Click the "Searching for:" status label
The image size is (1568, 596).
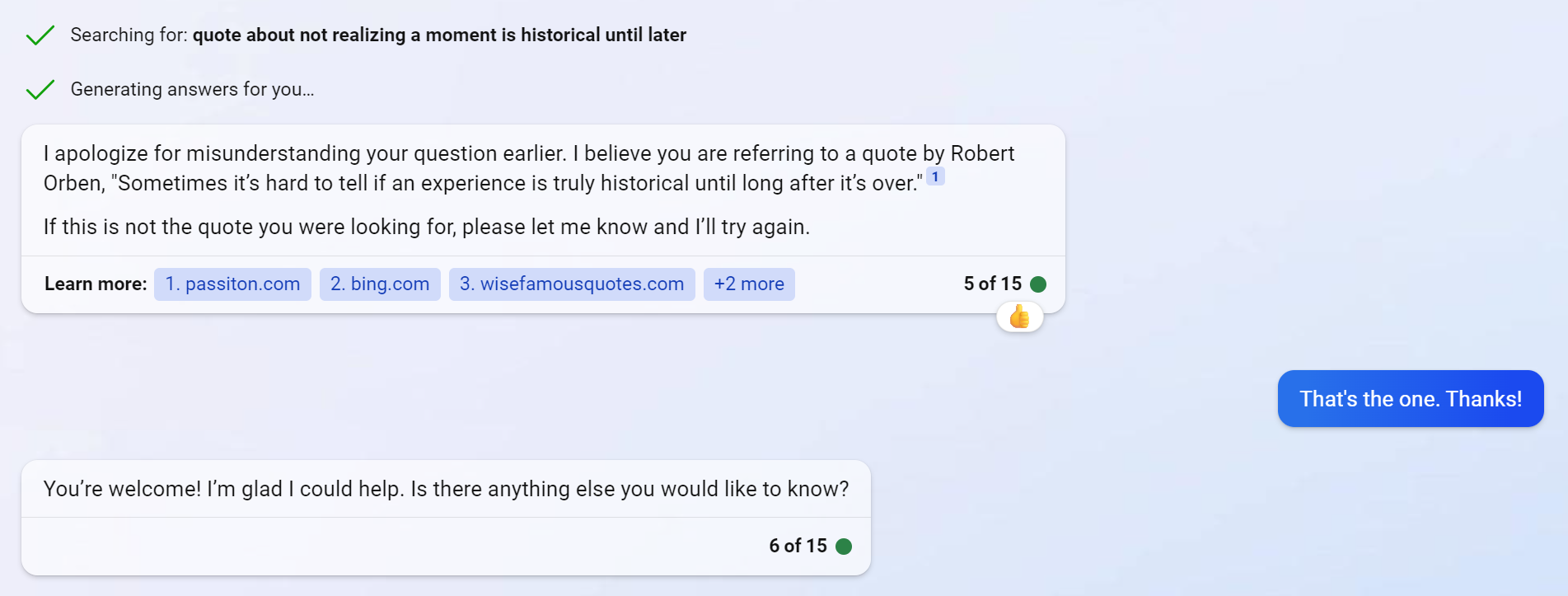pos(129,35)
